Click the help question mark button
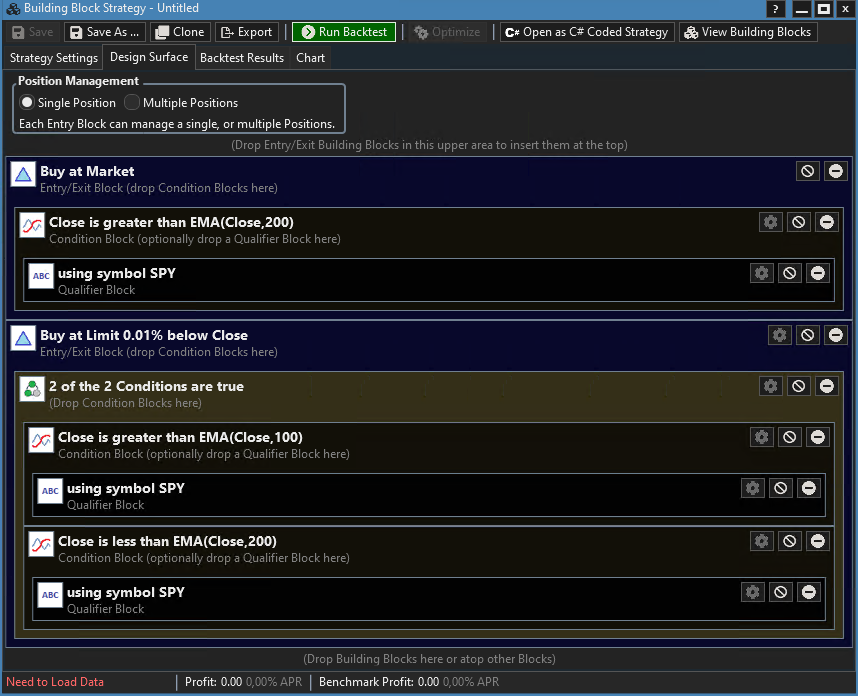Screen dimensions: 858x696 click(x=775, y=9)
